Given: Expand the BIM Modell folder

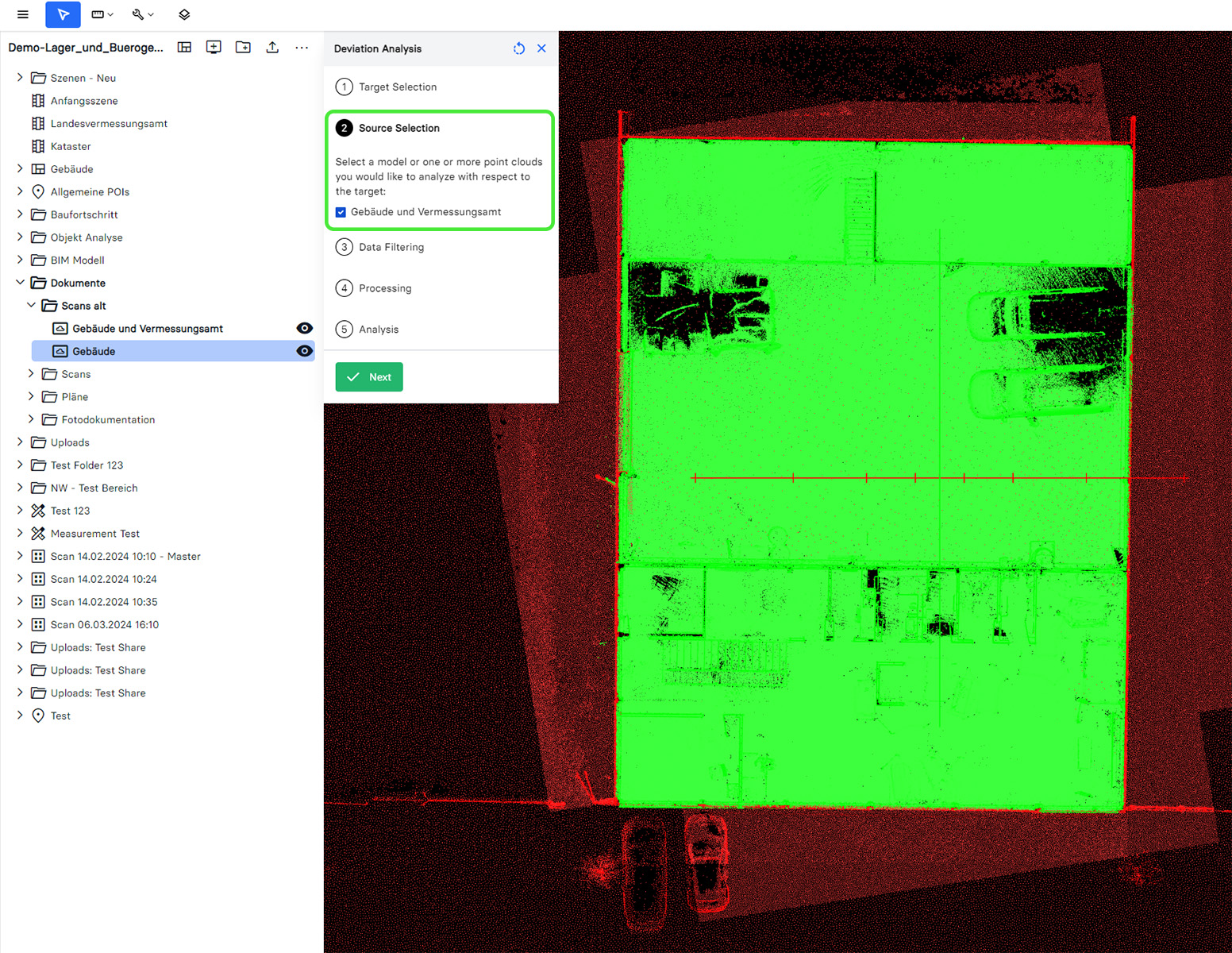Looking at the screenshot, I should tap(20, 260).
